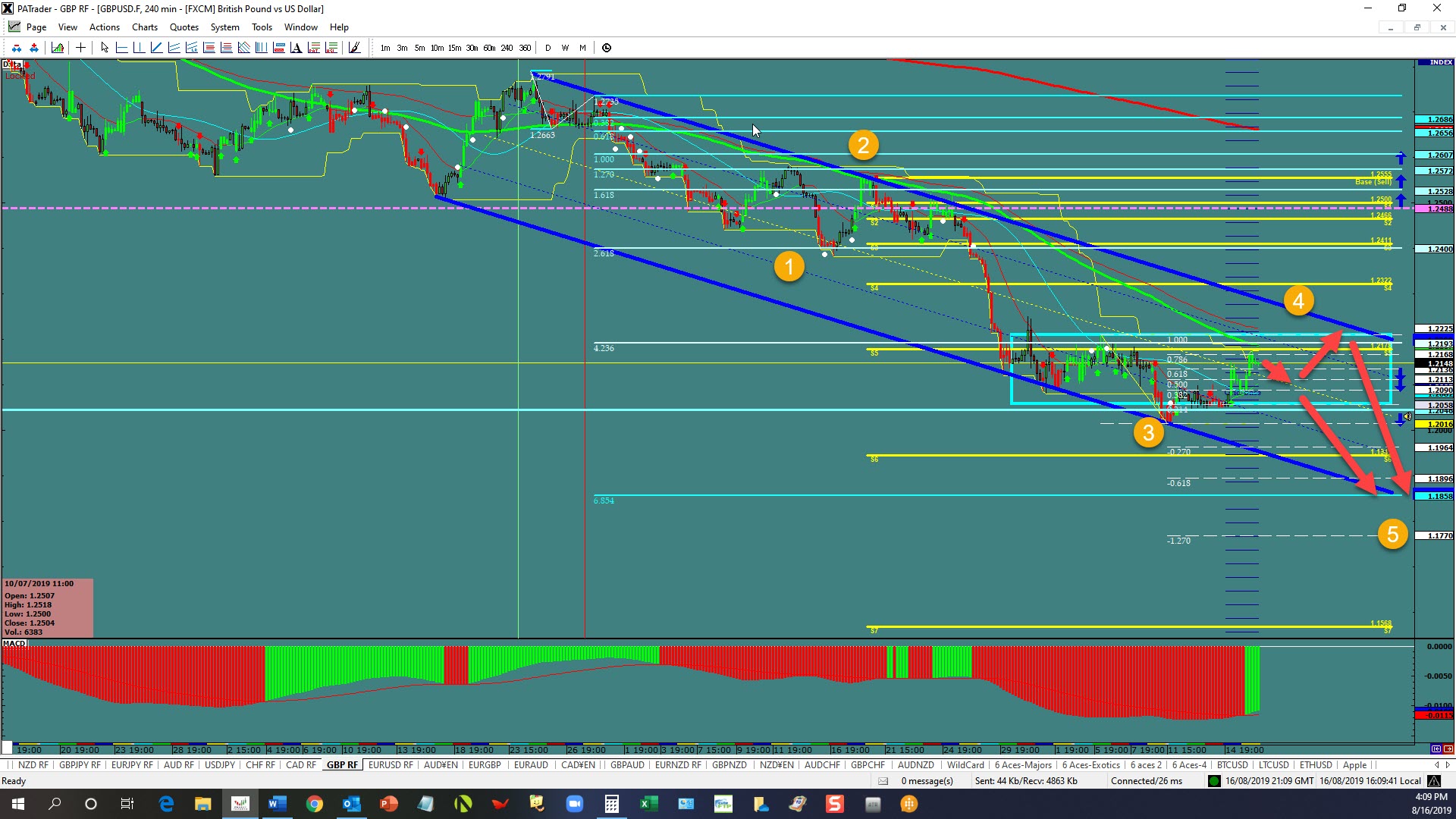The width and height of the screenshot is (1456, 819).
Task: Select the Fibonacci retracement tool
Action: [209, 48]
